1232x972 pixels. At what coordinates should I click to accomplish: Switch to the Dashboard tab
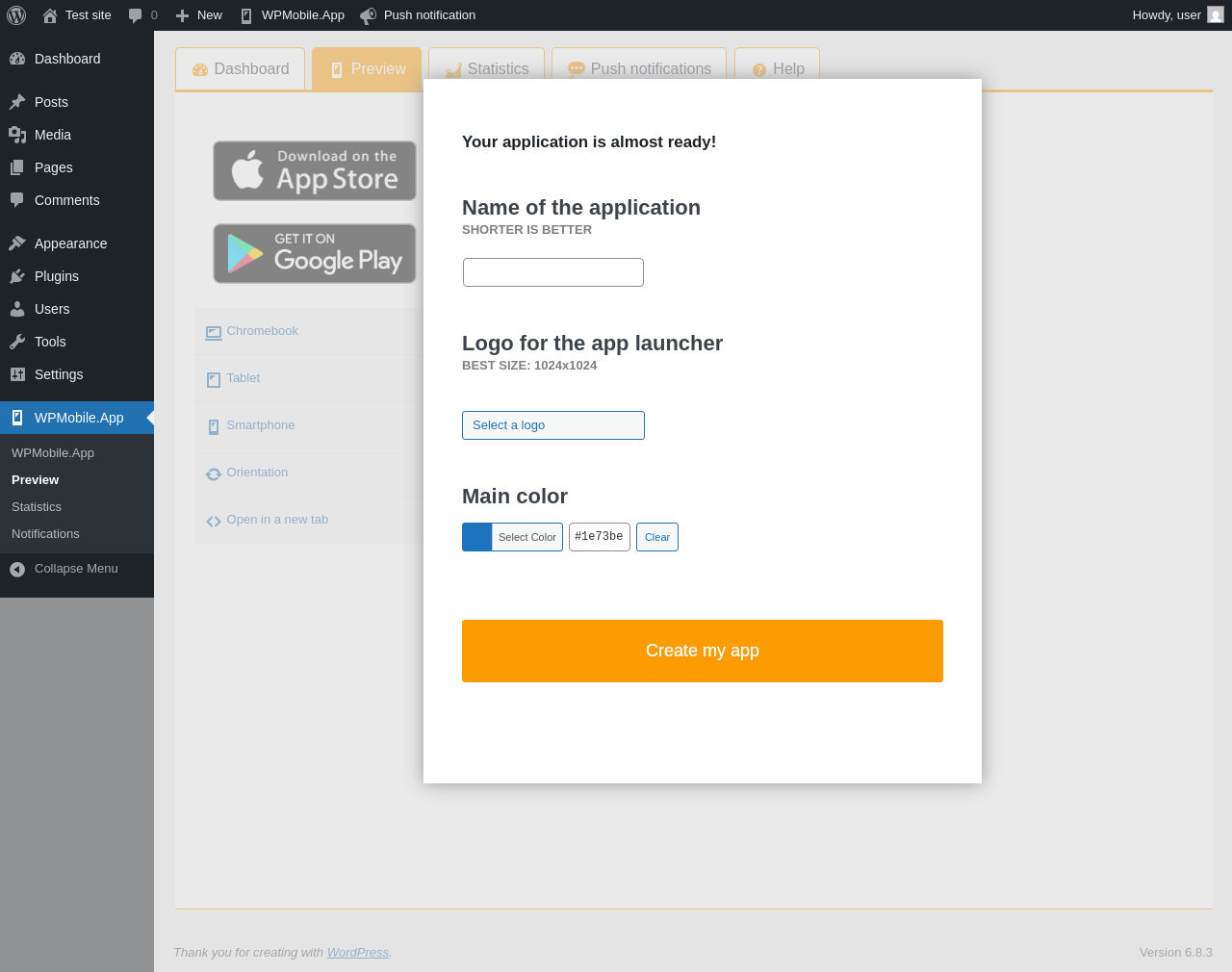point(241,69)
